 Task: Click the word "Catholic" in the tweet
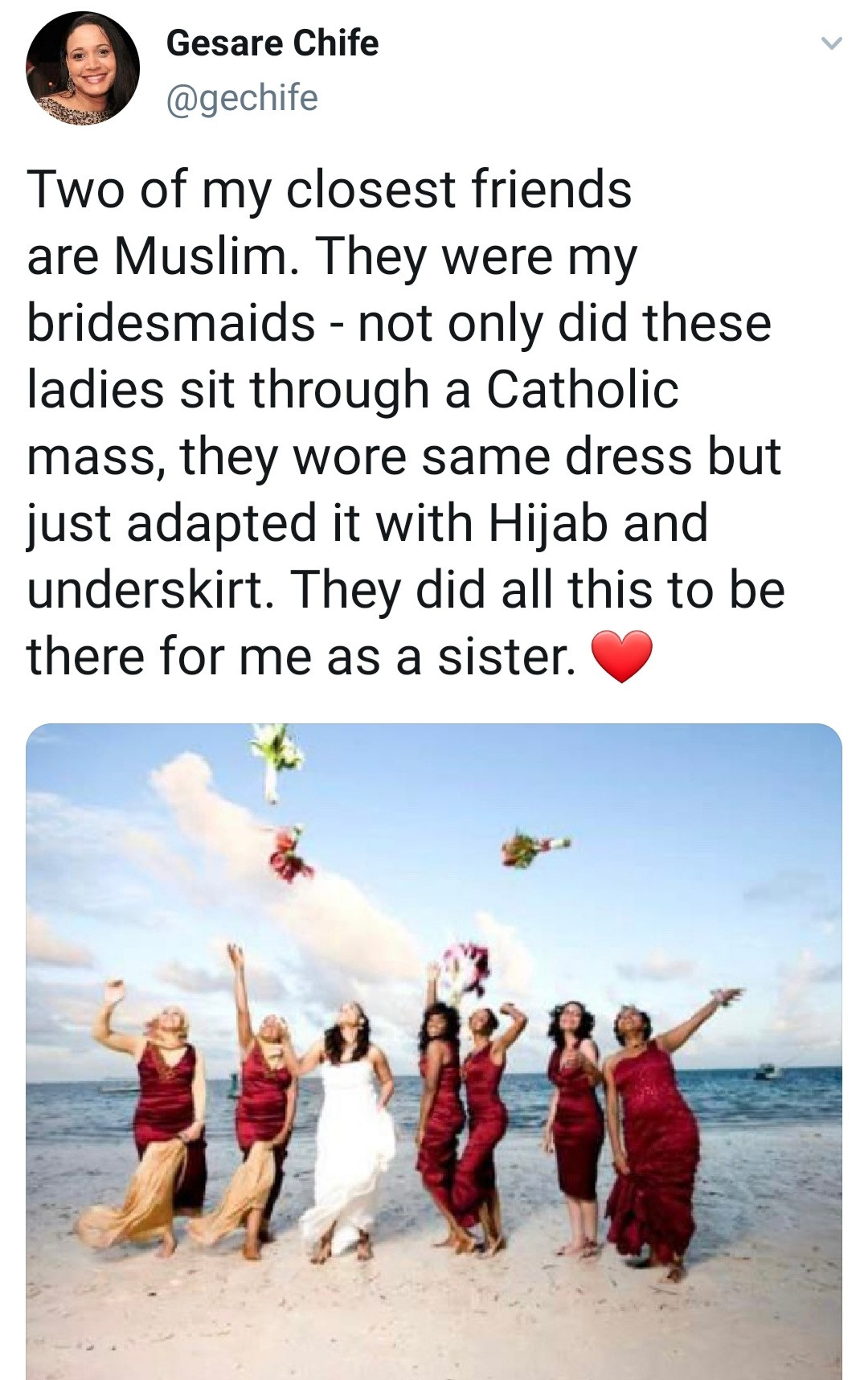(x=582, y=389)
